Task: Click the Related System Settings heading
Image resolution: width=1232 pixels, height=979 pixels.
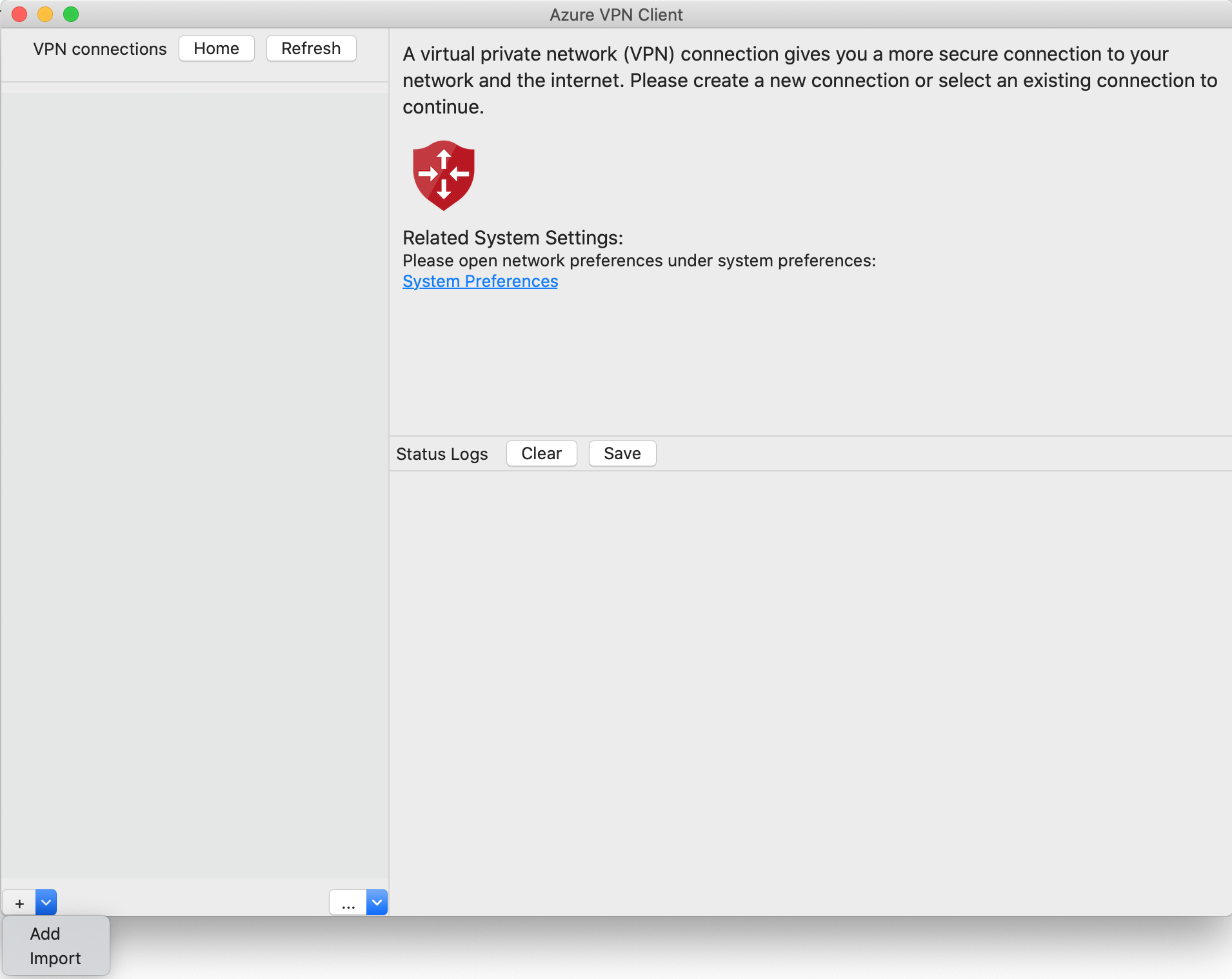Action: coord(513,238)
